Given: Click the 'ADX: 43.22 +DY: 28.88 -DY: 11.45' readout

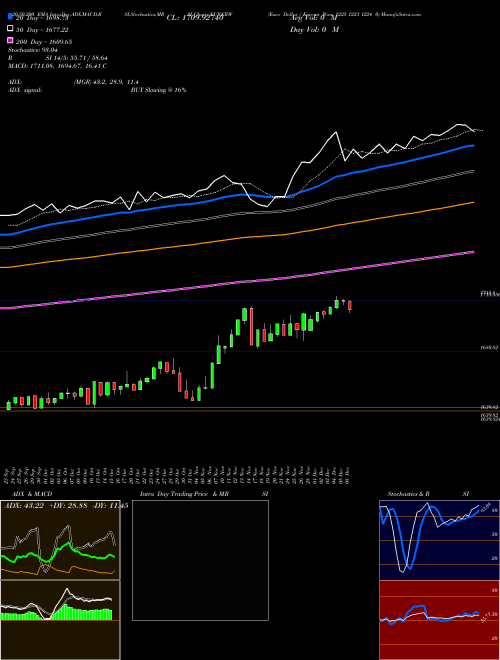Looking at the screenshot, I should tap(66, 506).
